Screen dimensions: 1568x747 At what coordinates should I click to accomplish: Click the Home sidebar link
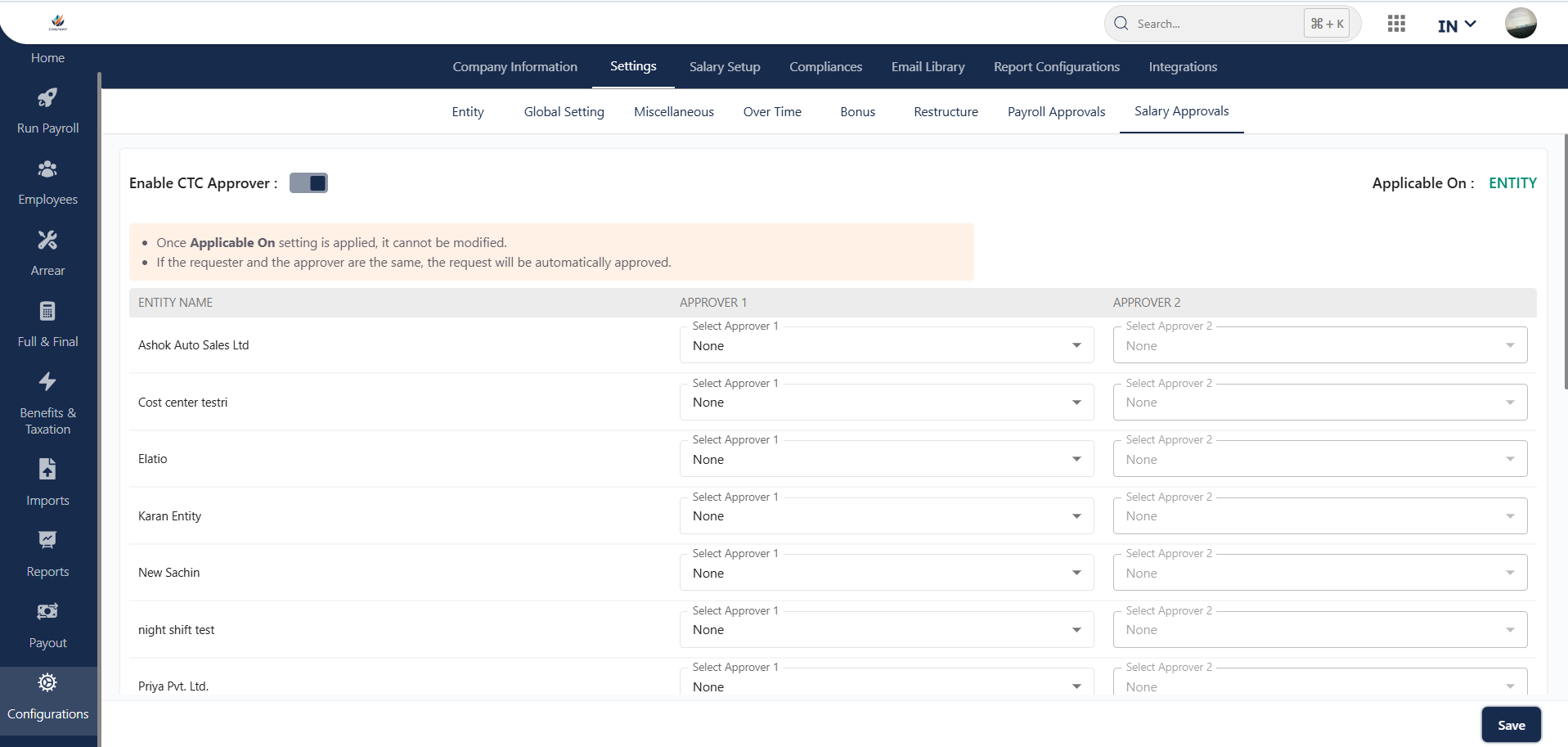(x=47, y=57)
